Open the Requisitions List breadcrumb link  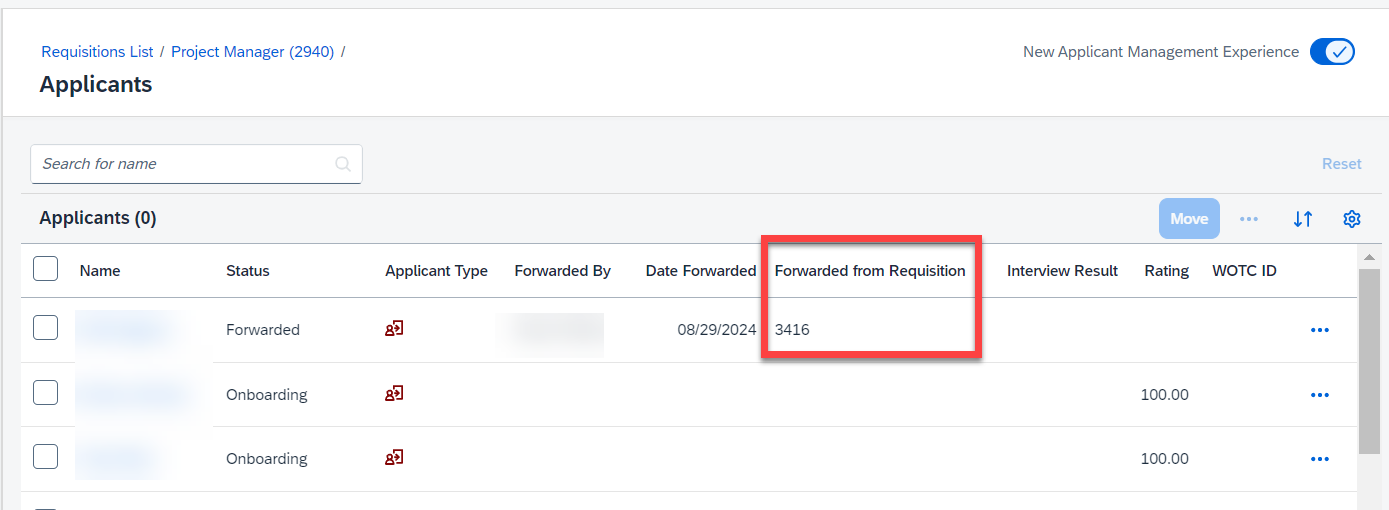[x=97, y=51]
